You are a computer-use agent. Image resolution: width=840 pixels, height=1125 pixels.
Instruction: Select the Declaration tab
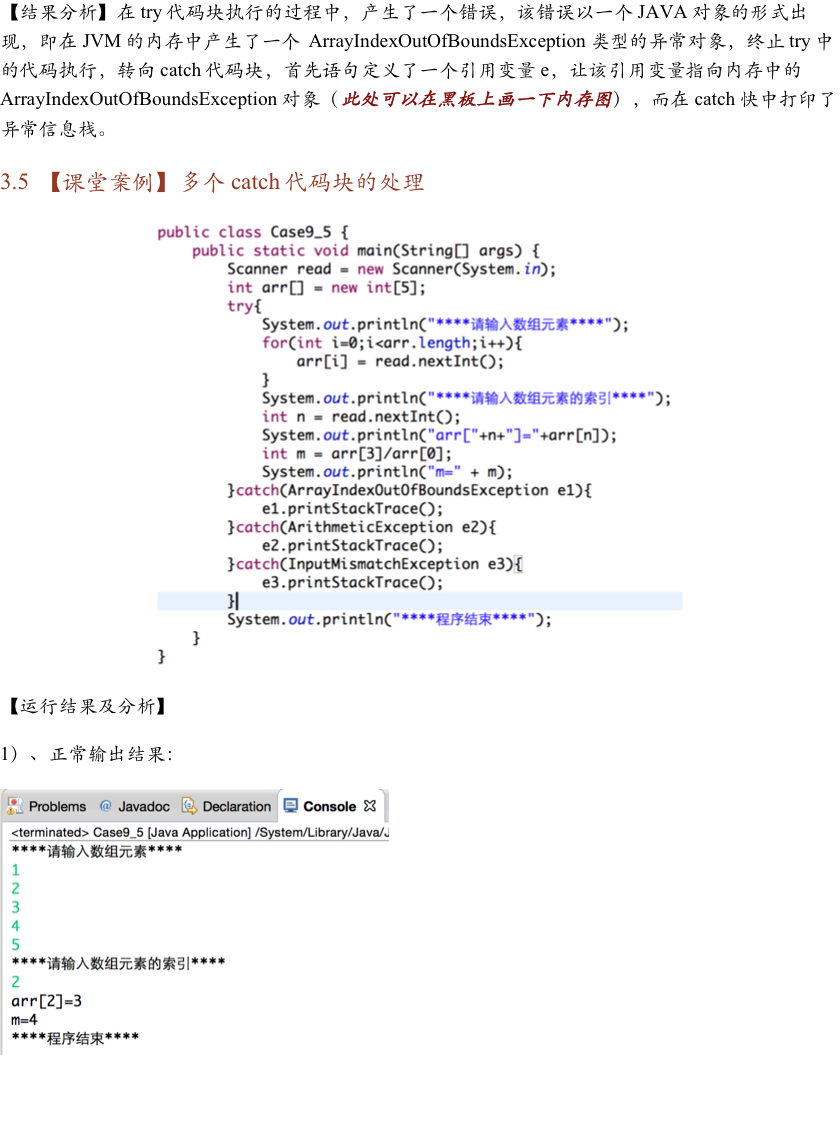227,806
